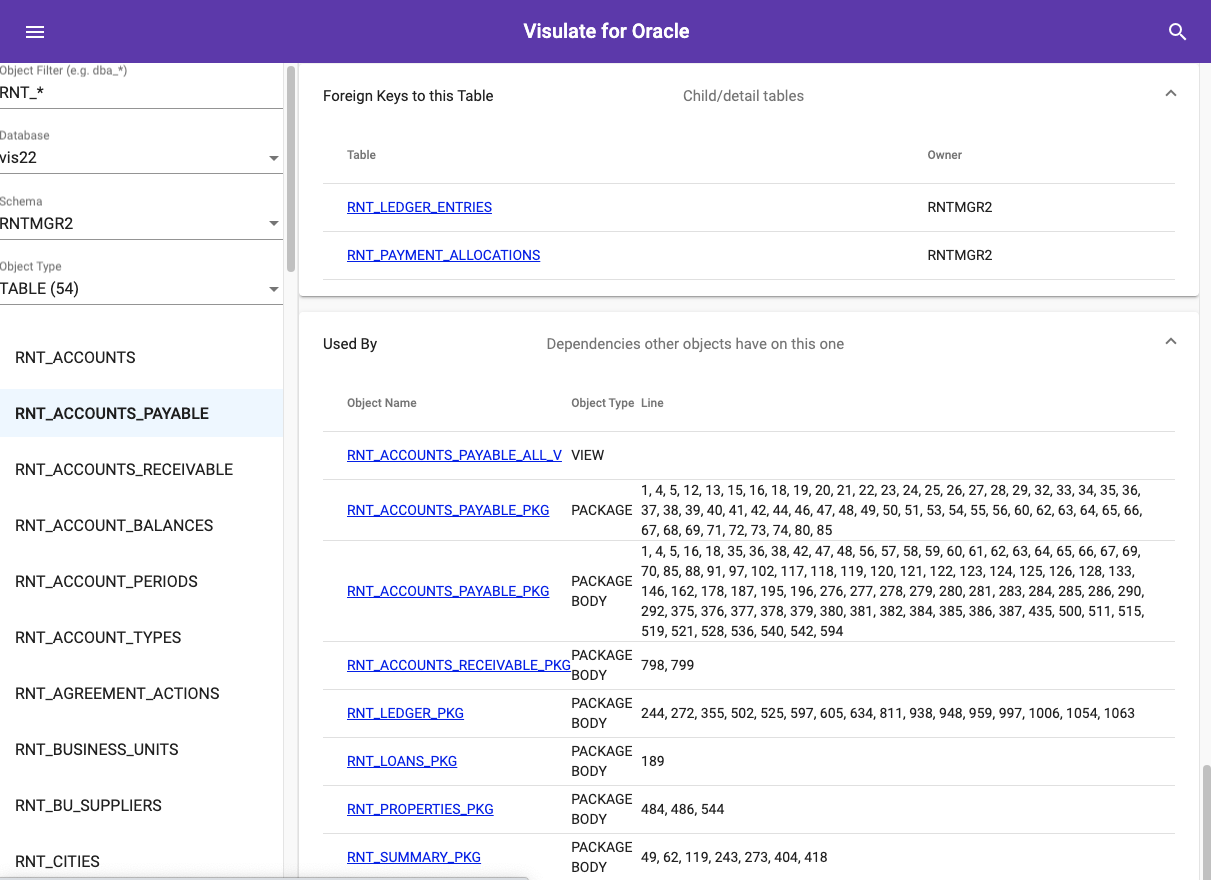This screenshot has width=1211, height=880.
Task: Open the RNT_PAYMENT_ALLOCATIONS table link
Action: coord(443,255)
